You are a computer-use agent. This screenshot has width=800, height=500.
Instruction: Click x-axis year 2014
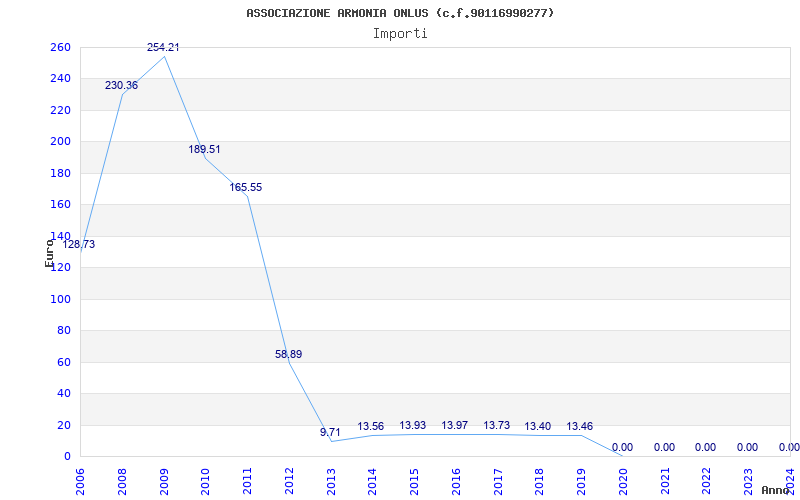[373, 482]
